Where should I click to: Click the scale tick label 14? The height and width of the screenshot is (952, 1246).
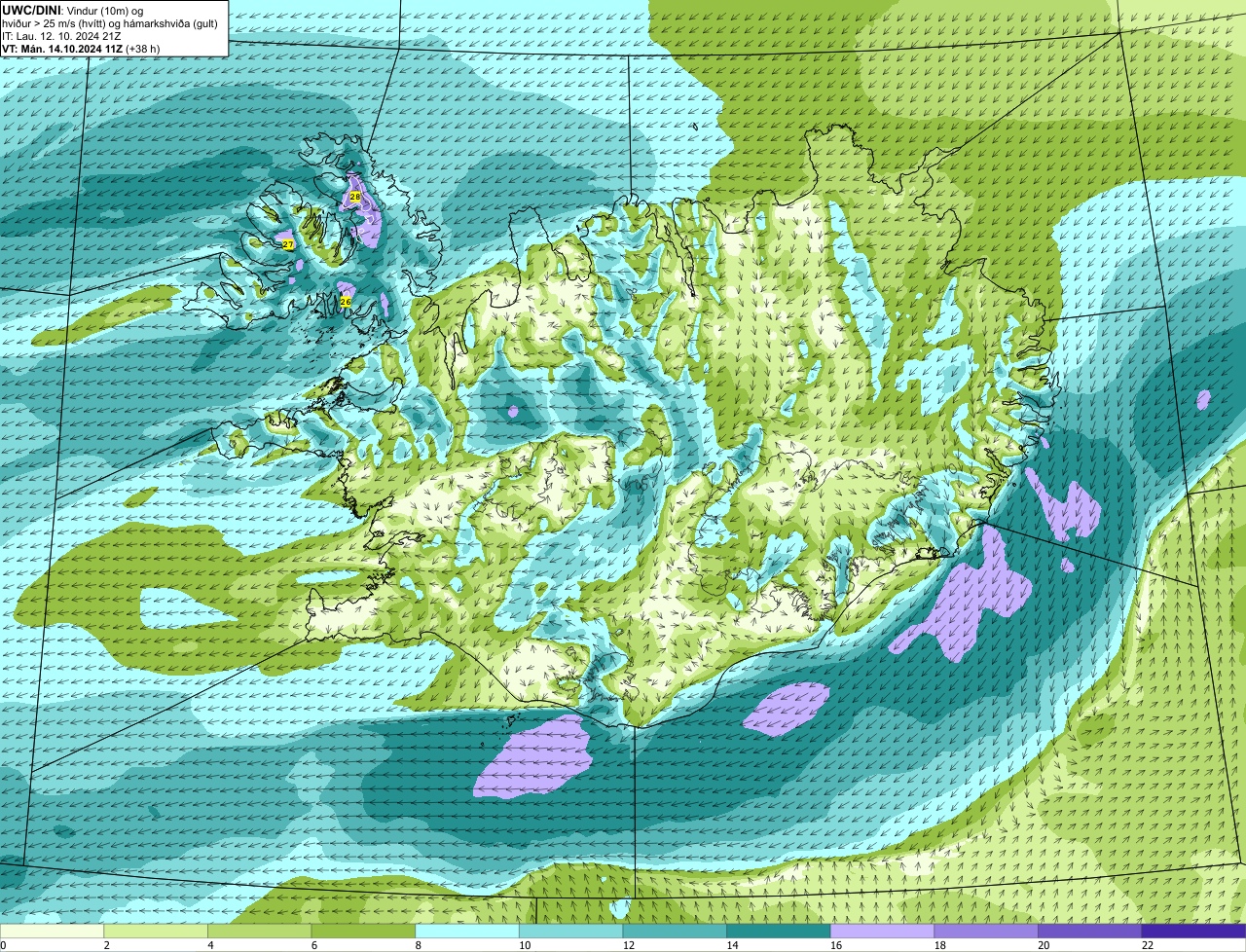click(x=732, y=945)
